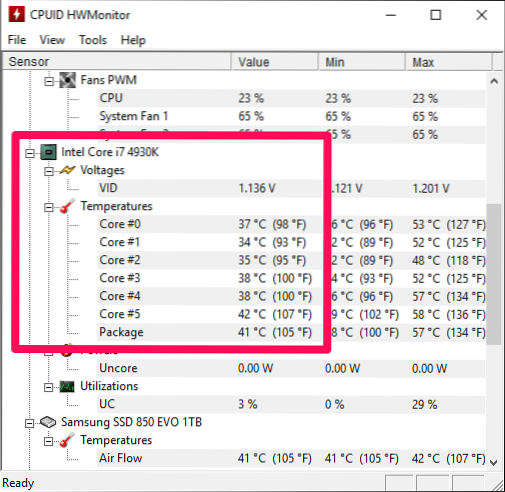505x492 pixels.
Task: Open the Help menu
Action: coord(133,40)
